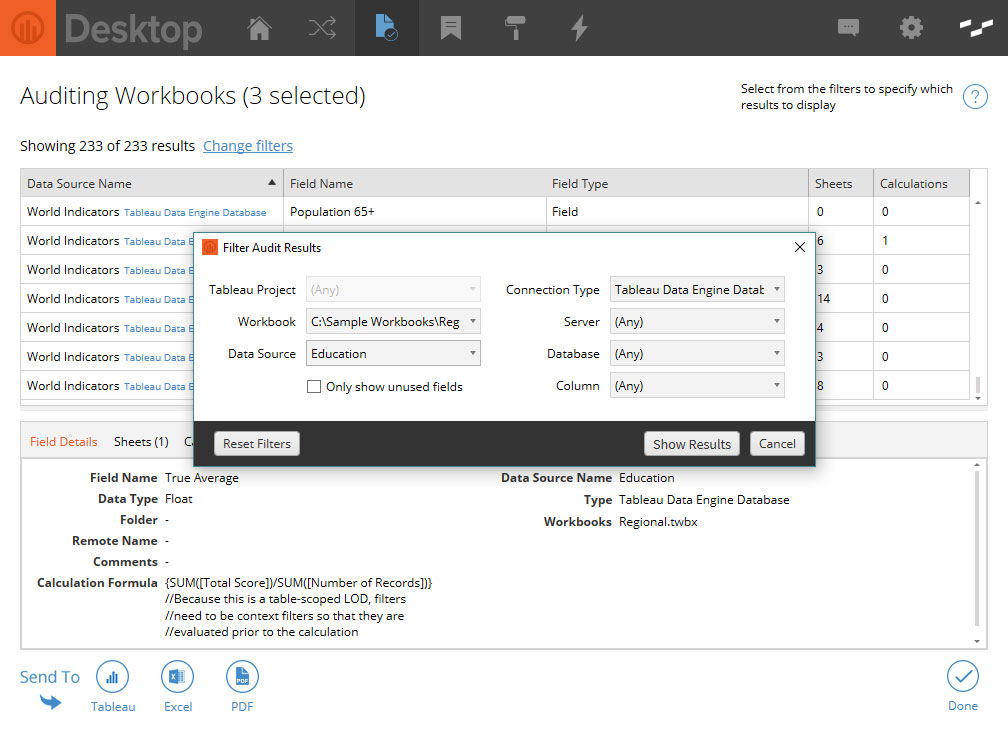This screenshot has width=1008, height=729.
Task: Expand the Data Source dropdown
Action: click(x=393, y=354)
